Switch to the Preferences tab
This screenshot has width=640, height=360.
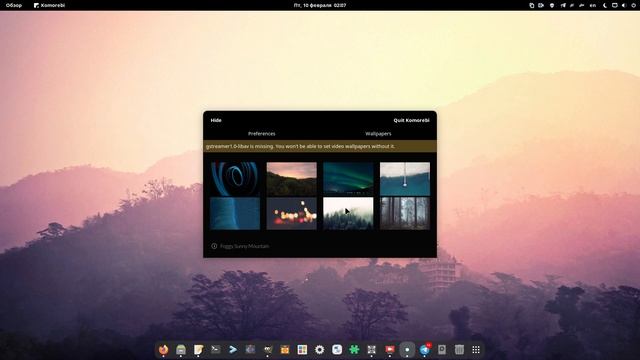[262, 133]
